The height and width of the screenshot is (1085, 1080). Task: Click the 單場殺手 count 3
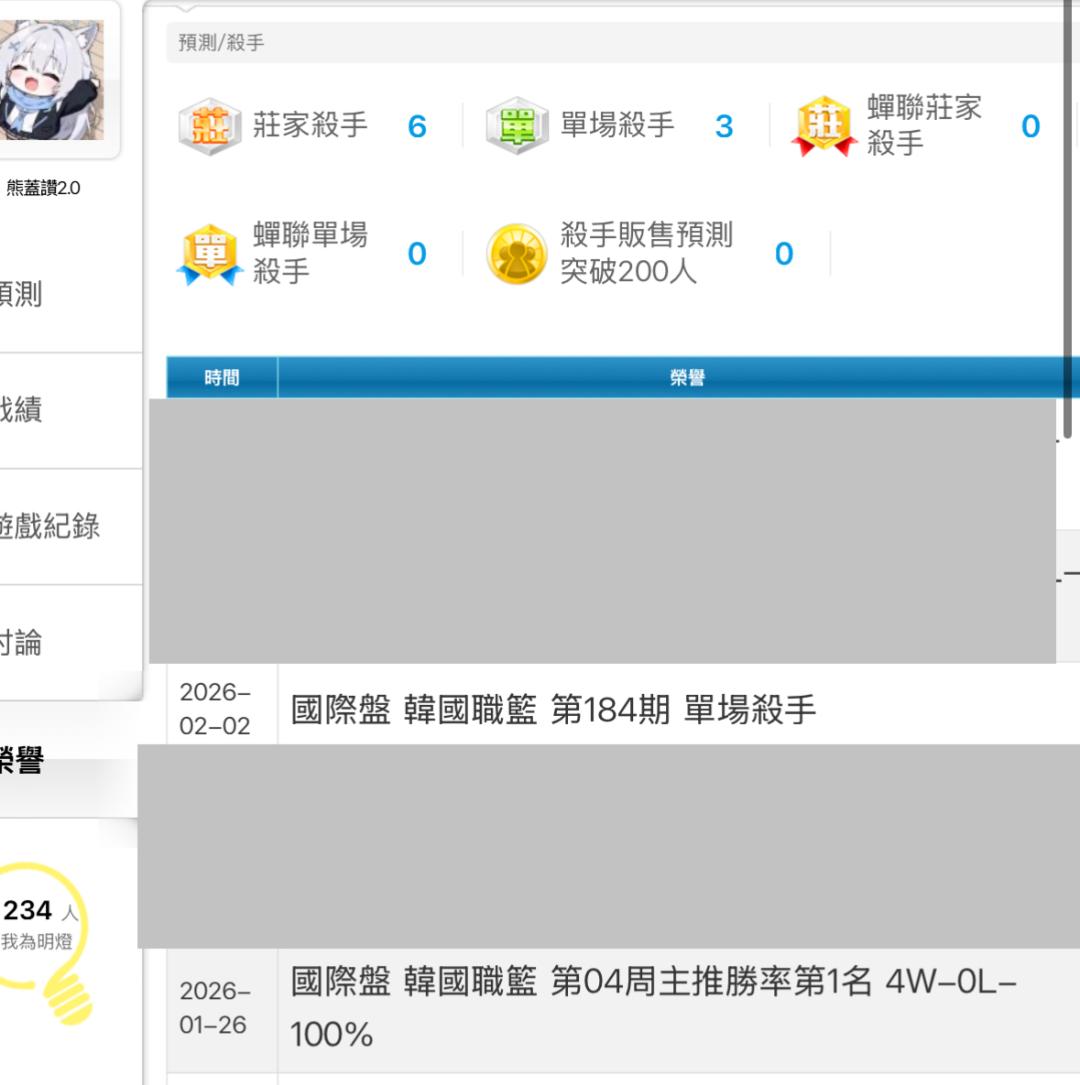[724, 127]
